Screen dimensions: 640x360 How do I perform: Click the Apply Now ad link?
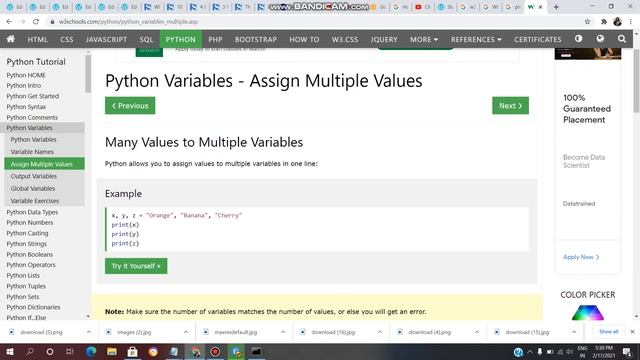tap(581, 257)
